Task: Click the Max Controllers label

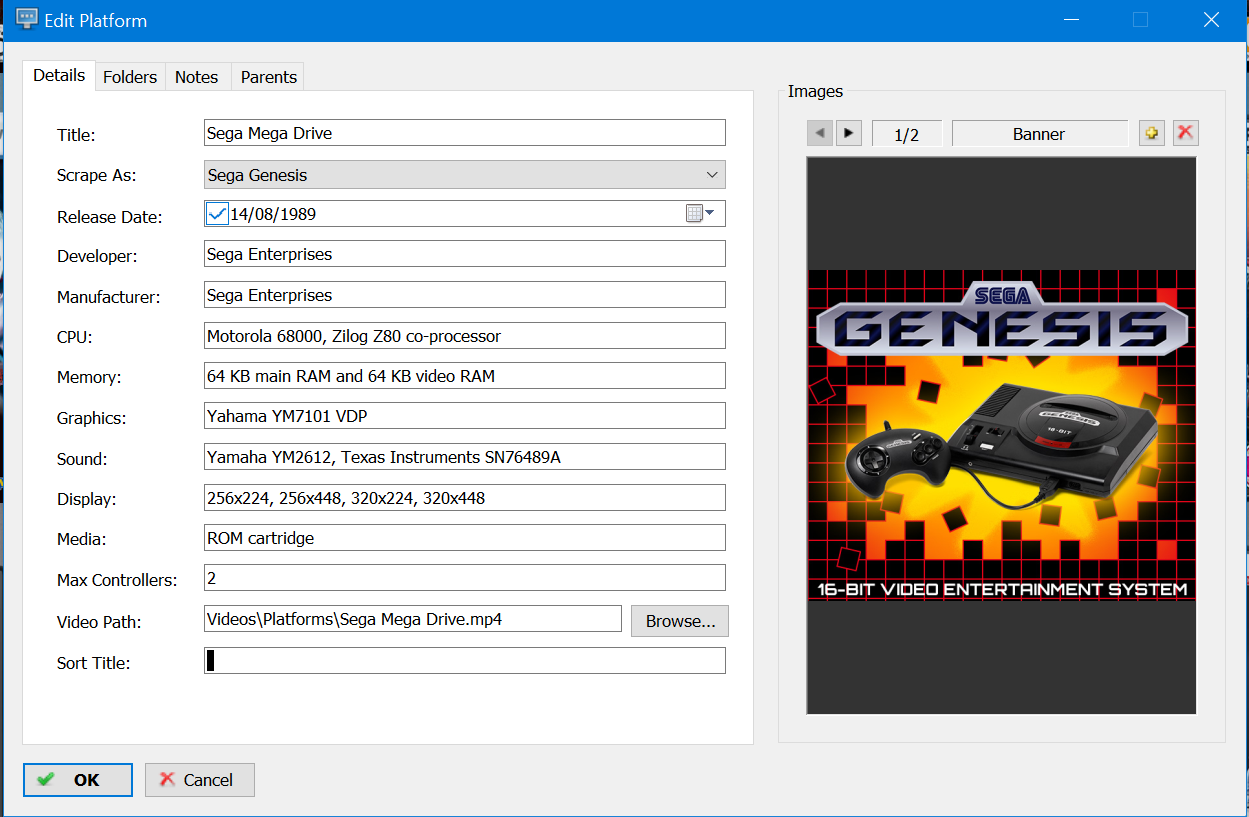Action: pyautogui.click(x=117, y=580)
